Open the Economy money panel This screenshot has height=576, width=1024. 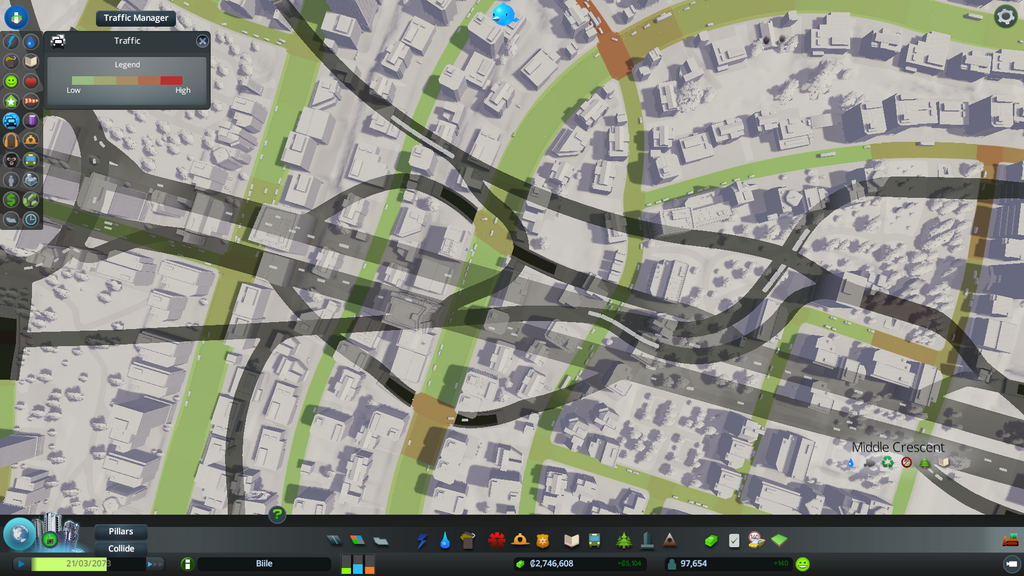(711, 540)
